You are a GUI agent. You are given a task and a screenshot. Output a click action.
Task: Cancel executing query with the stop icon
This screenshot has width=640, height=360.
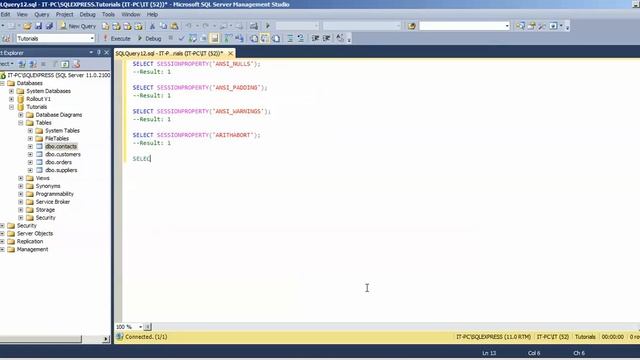(x=171, y=38)
